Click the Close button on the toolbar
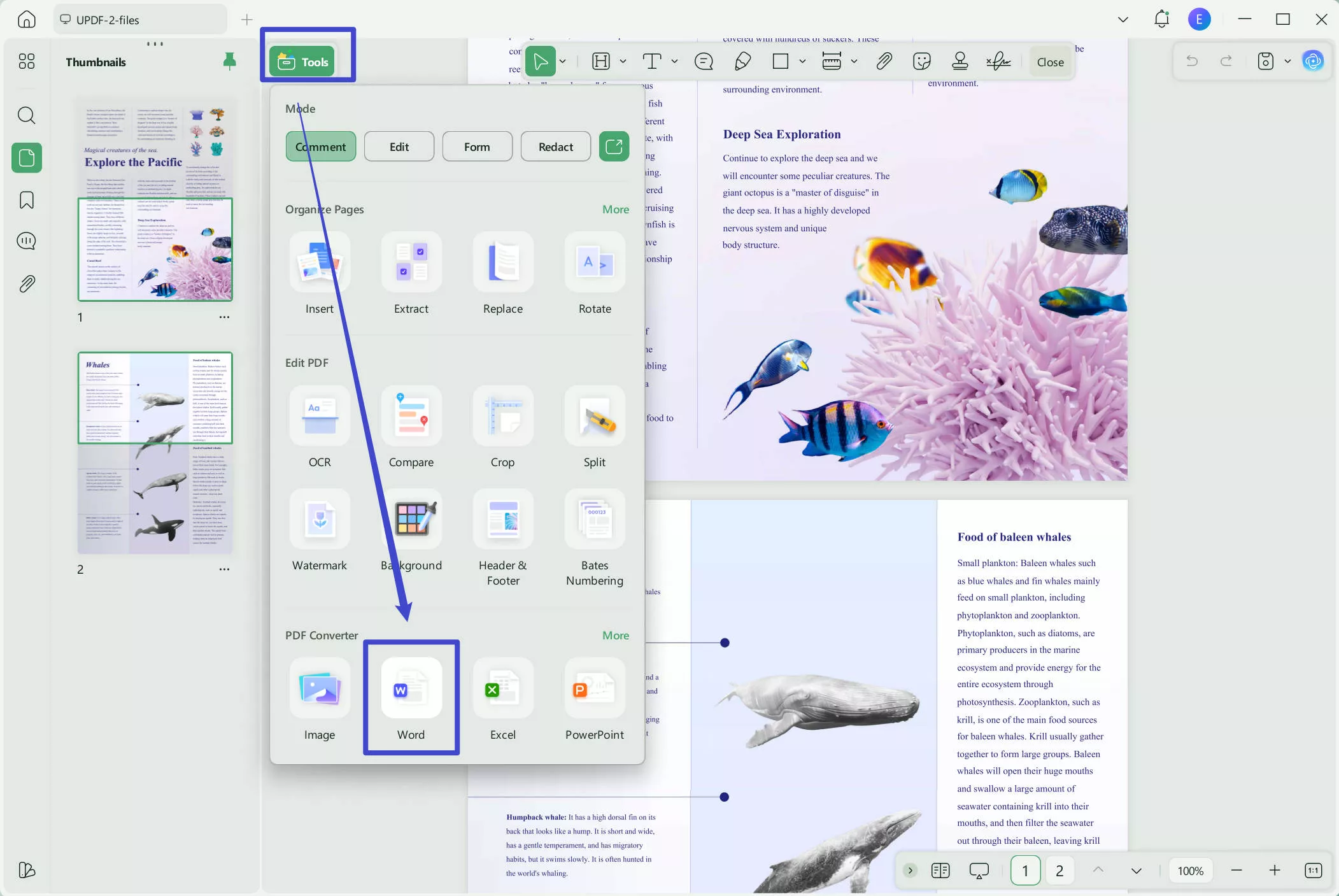The image size is (1339, 896). coord(1049,61)
